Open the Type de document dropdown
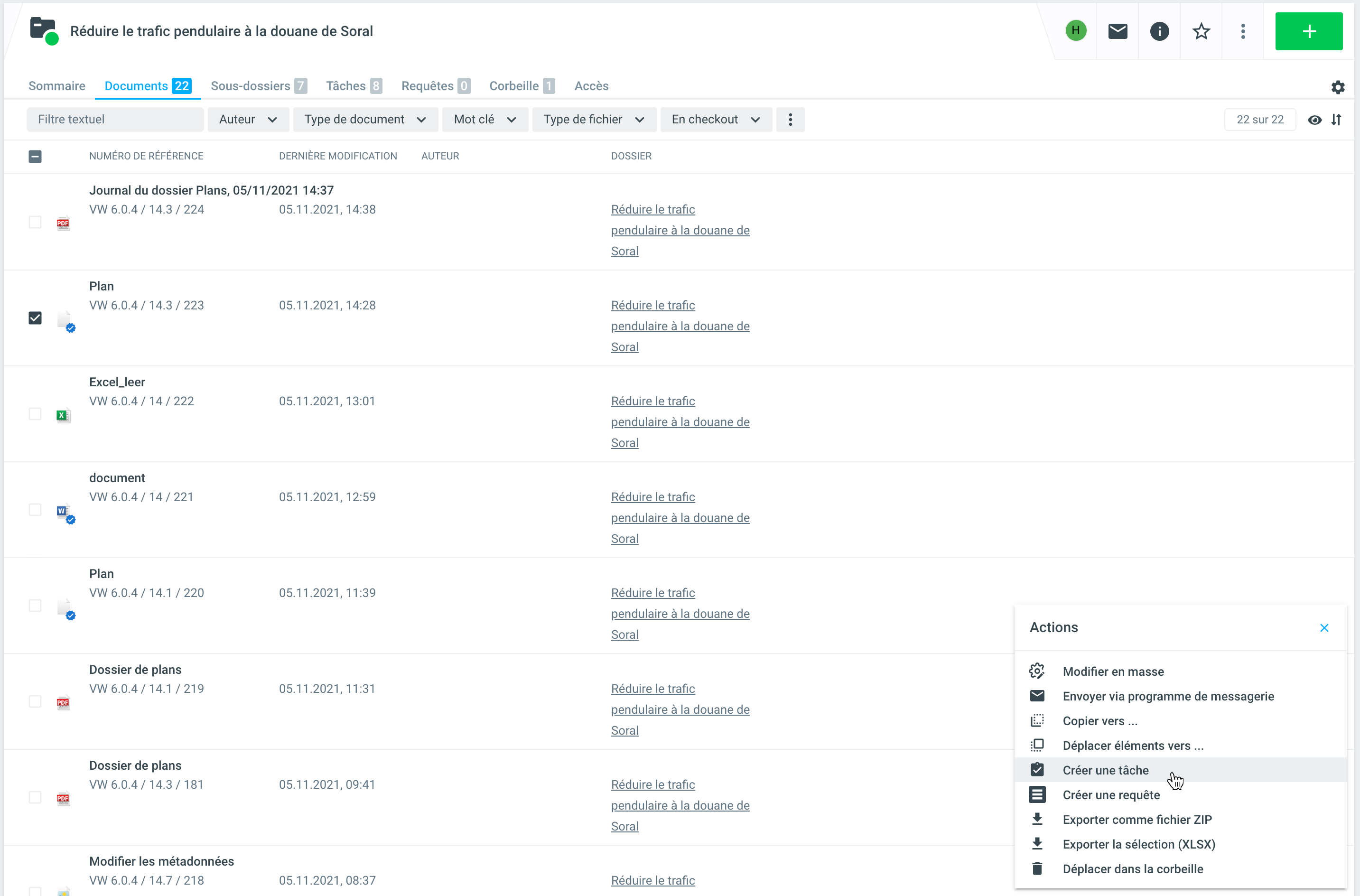The height and width of the screenshot is (896, 1360). coord(364,120)
